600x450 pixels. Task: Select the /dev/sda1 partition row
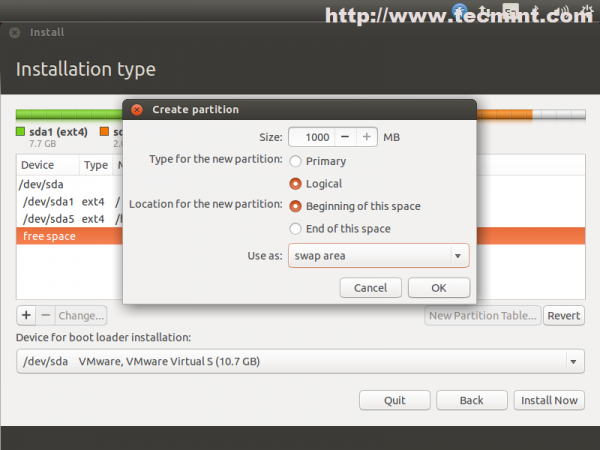[70, 202]
